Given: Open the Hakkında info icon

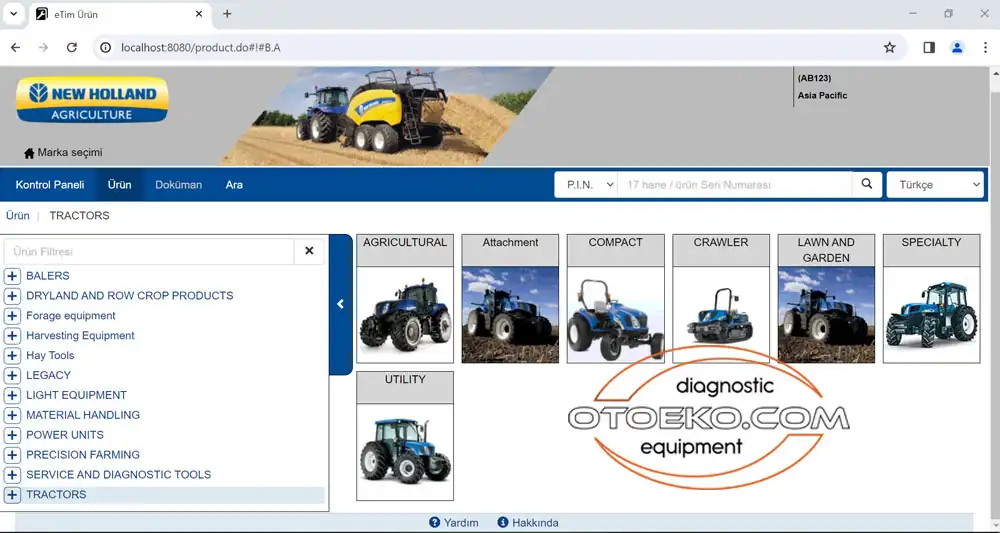Looking at the screenshot, I should click(503, 522).
